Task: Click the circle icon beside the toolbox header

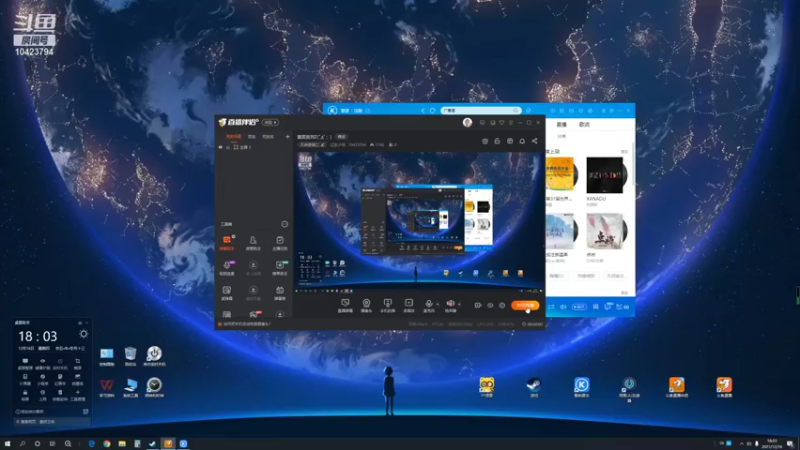Action: pyautogui.click(x=284, y=224)
